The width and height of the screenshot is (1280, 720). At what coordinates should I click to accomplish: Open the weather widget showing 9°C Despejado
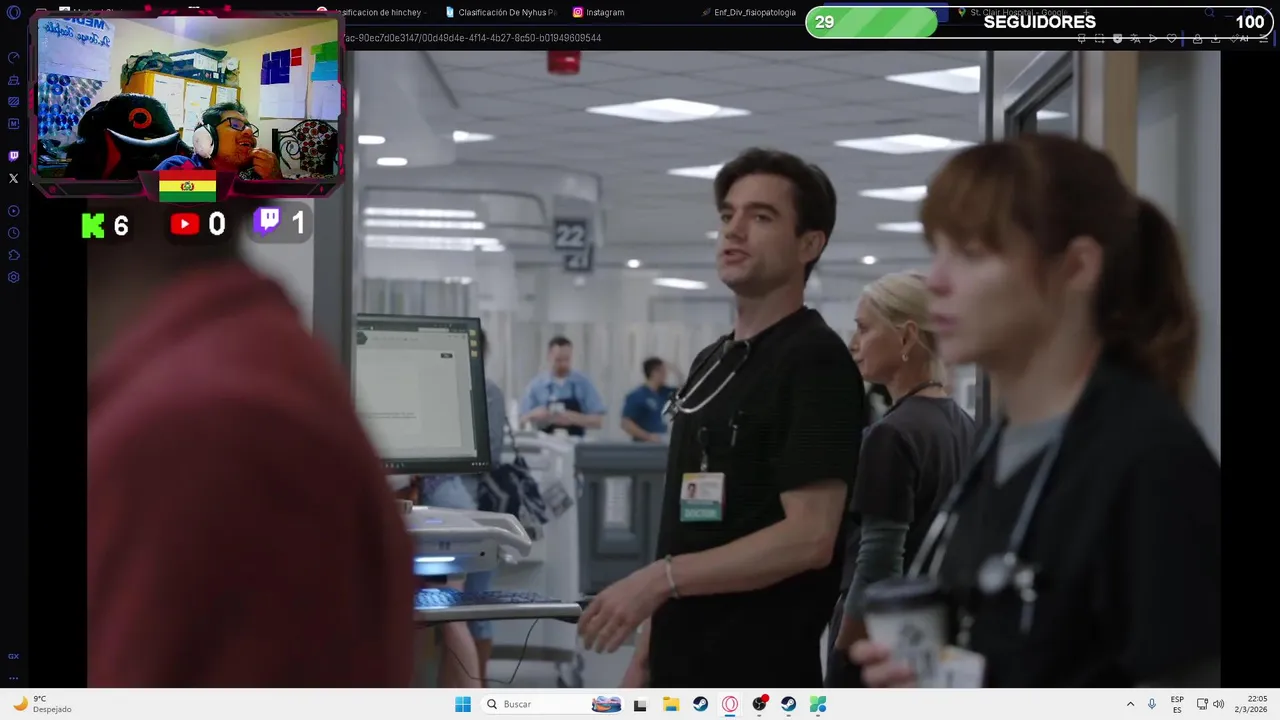tap(42, 704)
